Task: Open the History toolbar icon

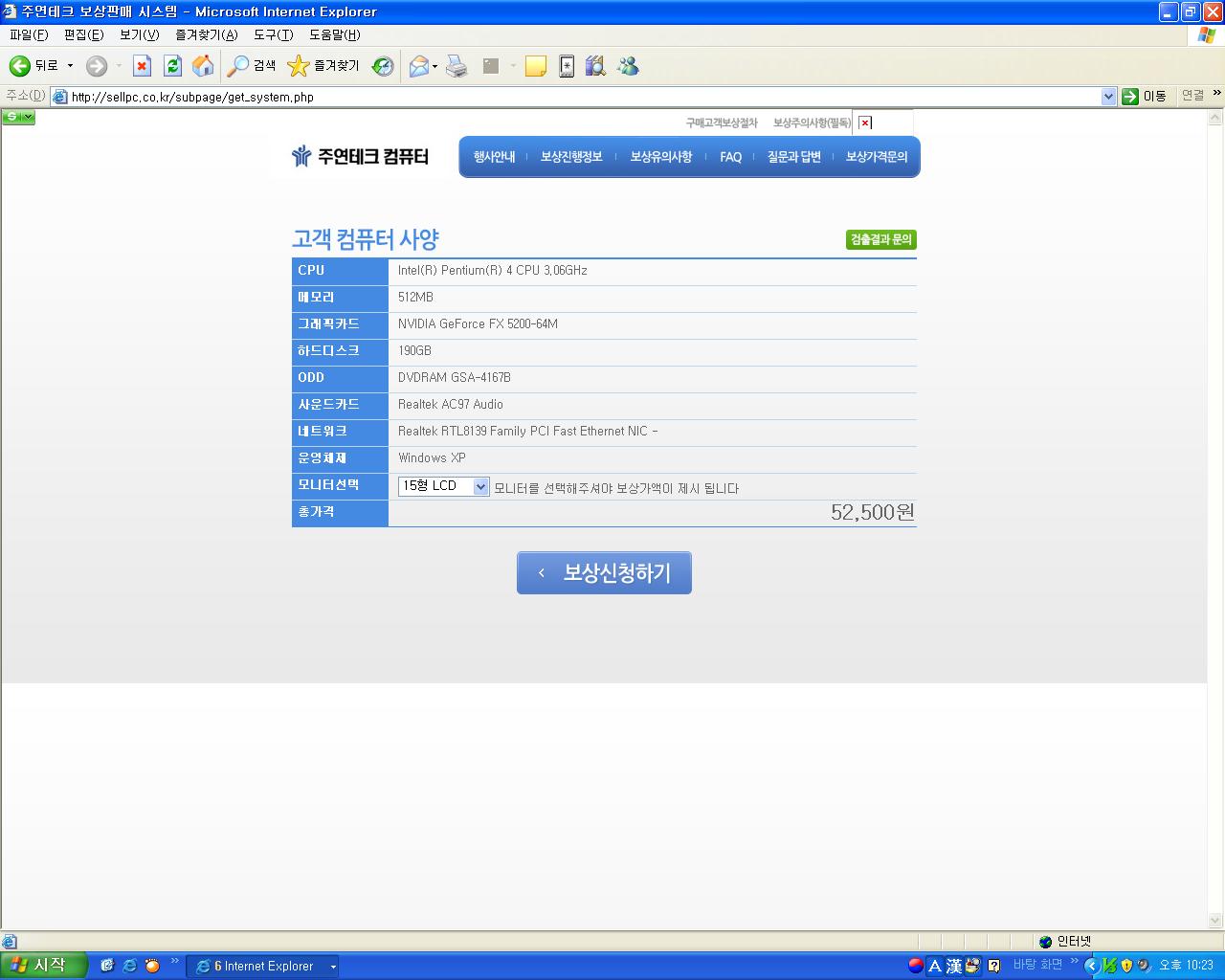Action: (383, 66)
